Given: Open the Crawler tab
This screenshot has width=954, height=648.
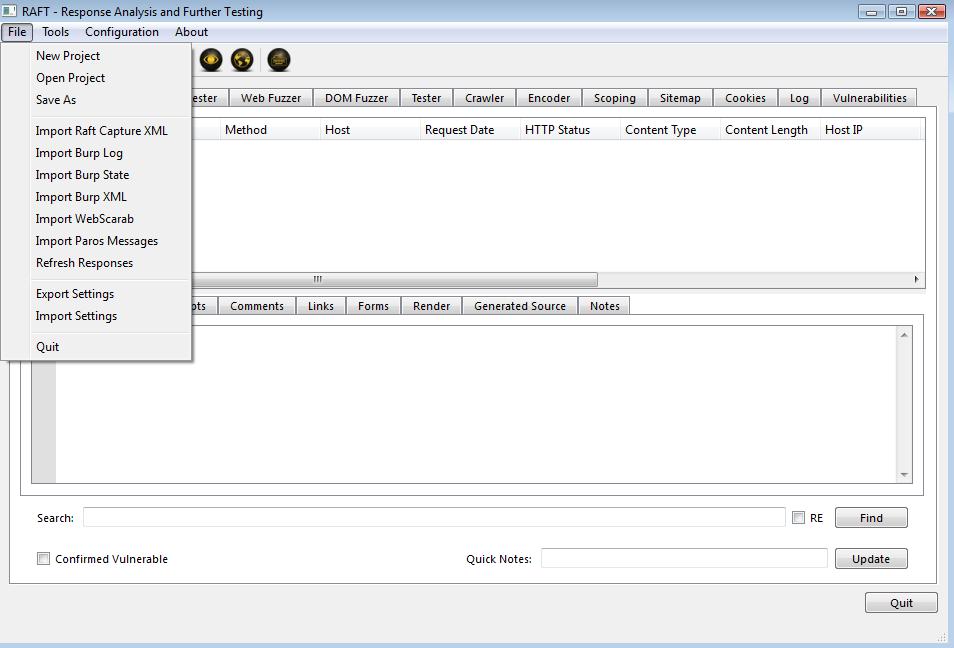Looking at the screenshot, I should 484,98.
